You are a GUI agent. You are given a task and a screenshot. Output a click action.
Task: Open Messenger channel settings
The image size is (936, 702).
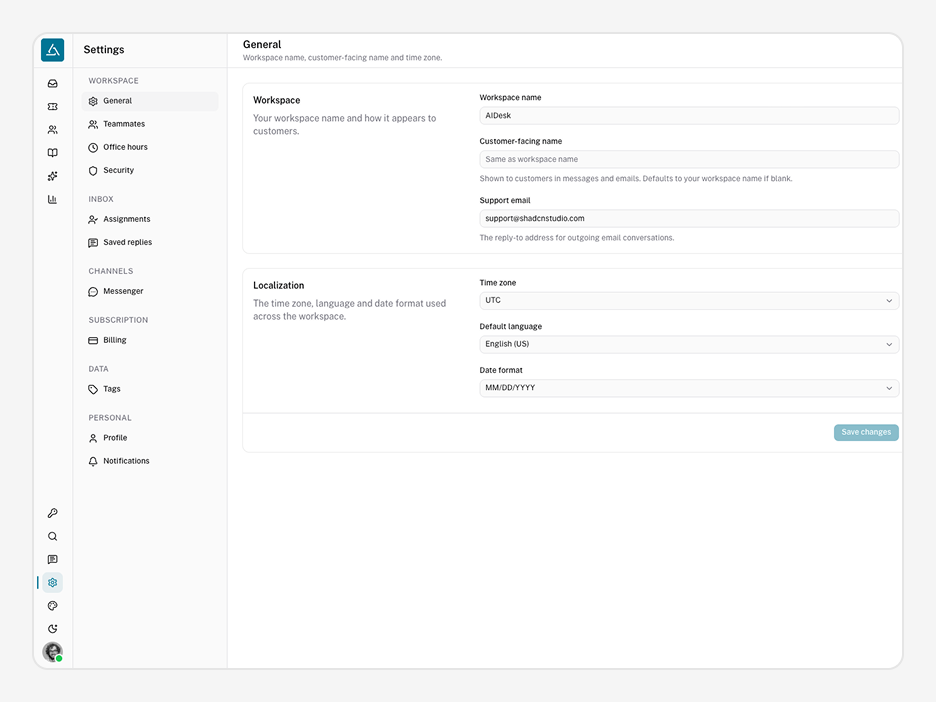coord(150,291)
